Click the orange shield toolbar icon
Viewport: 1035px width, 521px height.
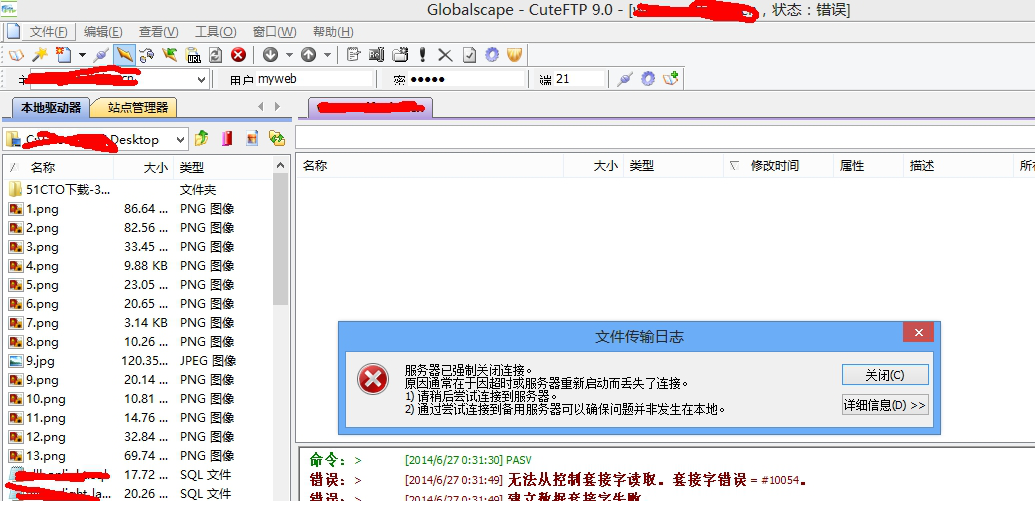(515, 55)
